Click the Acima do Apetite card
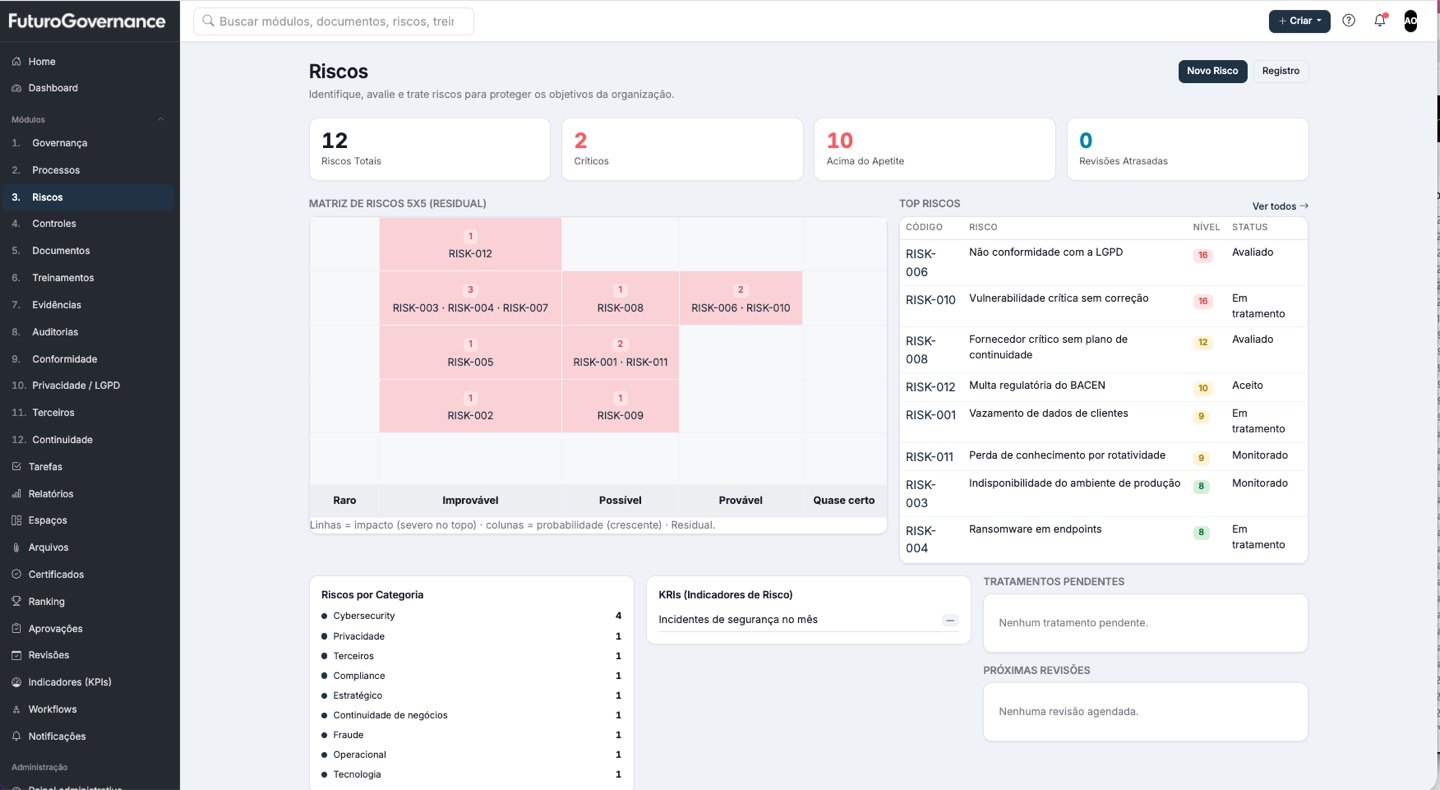Image resolution: width=1440 pixels, height=790 pixels. (935, 149)
